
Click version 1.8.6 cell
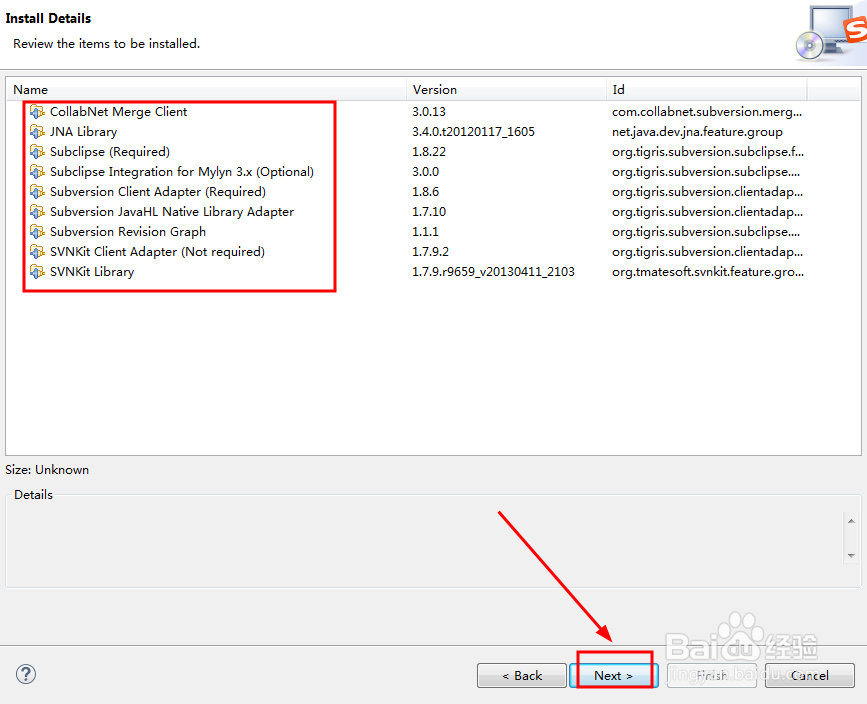426,192
